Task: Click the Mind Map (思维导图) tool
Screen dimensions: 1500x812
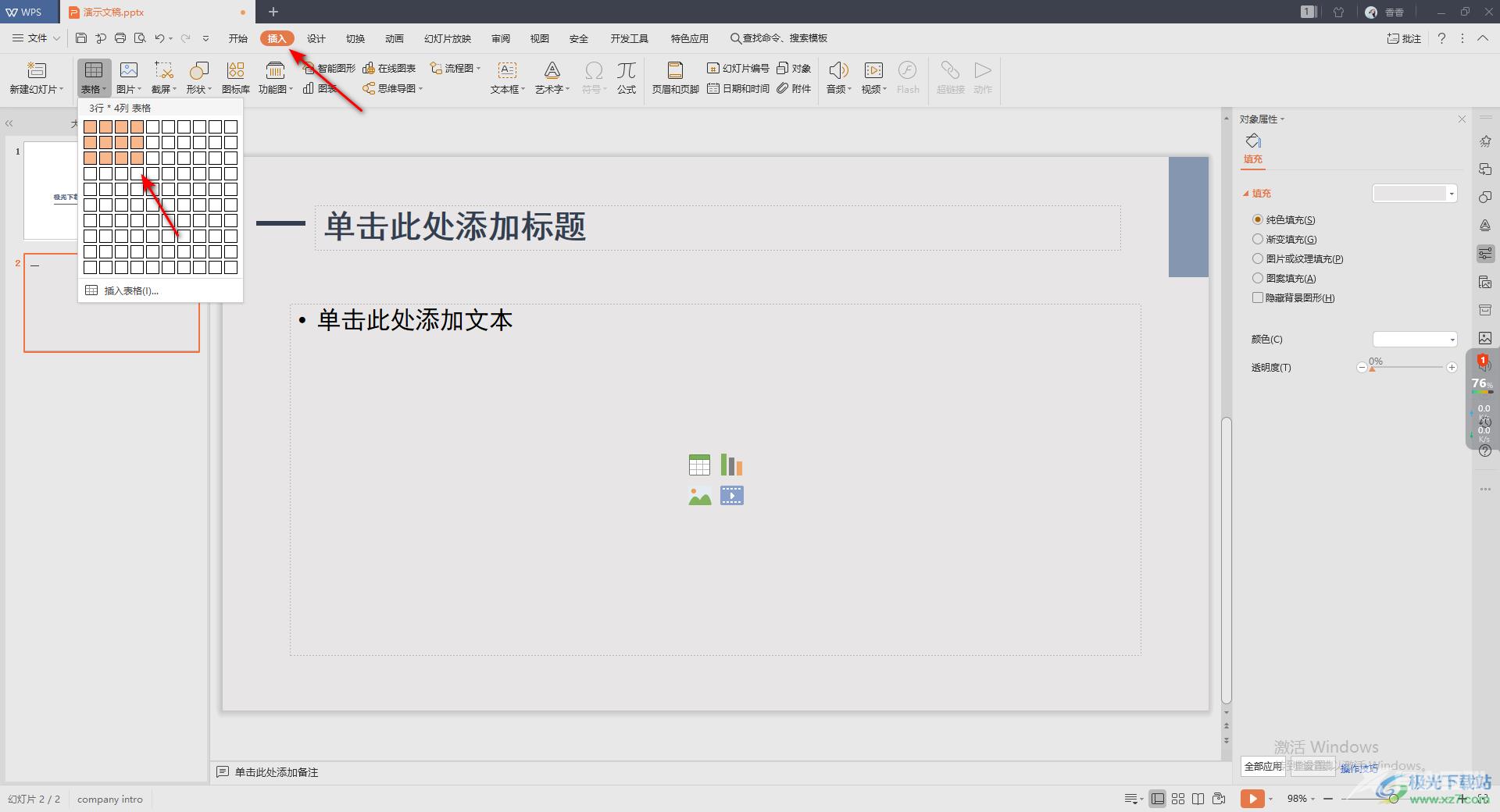Action: pyautogui.click(x=392, y=88)
